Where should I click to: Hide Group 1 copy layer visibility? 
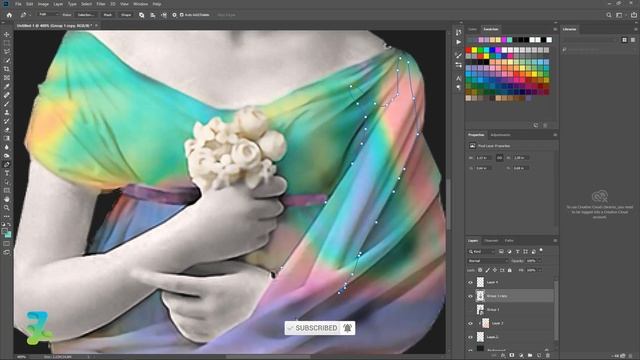(x=470, y=296)
